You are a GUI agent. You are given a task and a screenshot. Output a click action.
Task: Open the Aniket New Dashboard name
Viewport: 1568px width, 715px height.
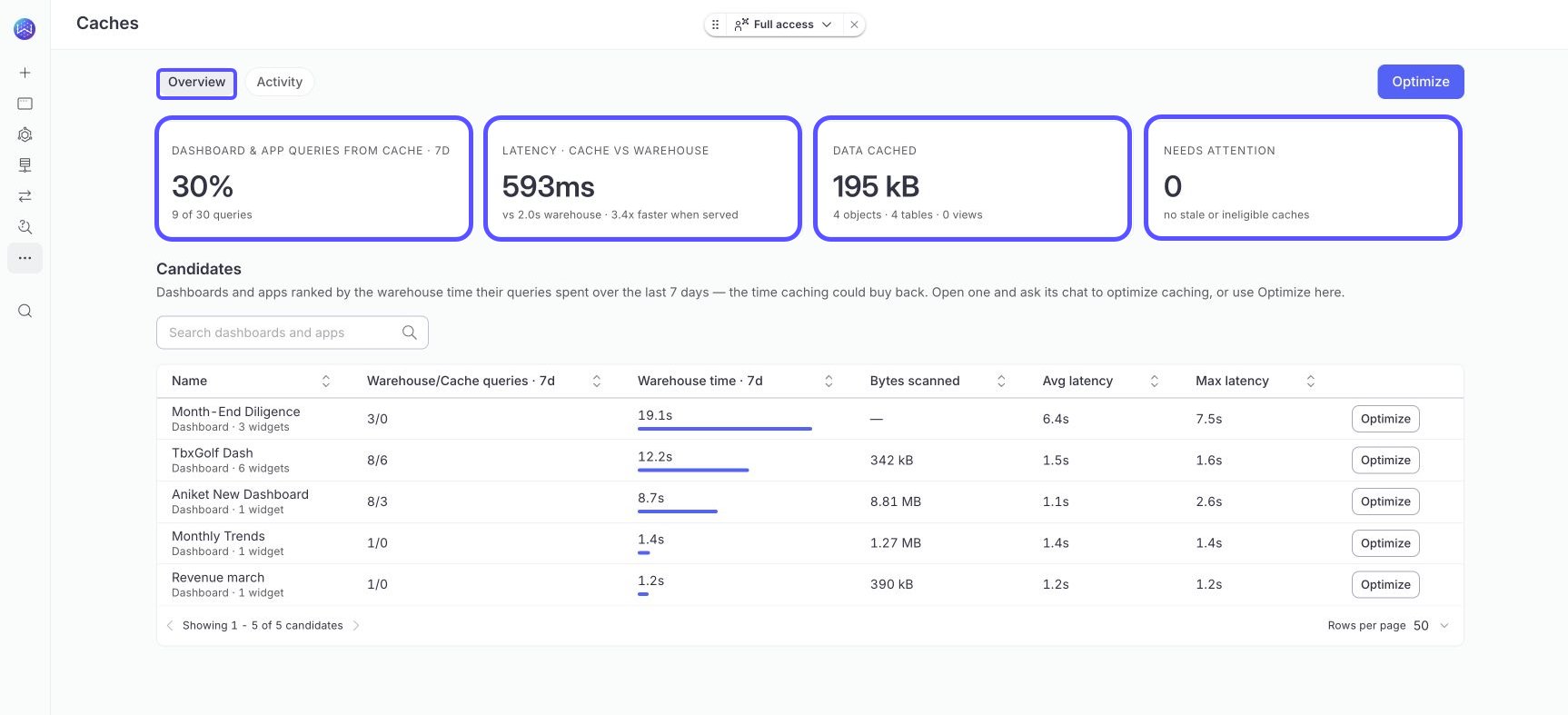(240, 494)
